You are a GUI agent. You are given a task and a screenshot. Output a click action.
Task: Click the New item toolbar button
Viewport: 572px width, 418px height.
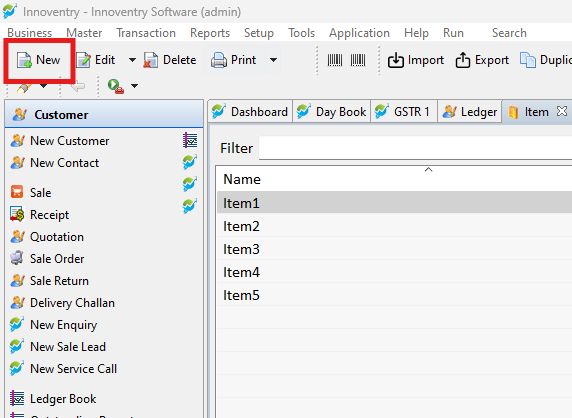[x=38, y=60]
